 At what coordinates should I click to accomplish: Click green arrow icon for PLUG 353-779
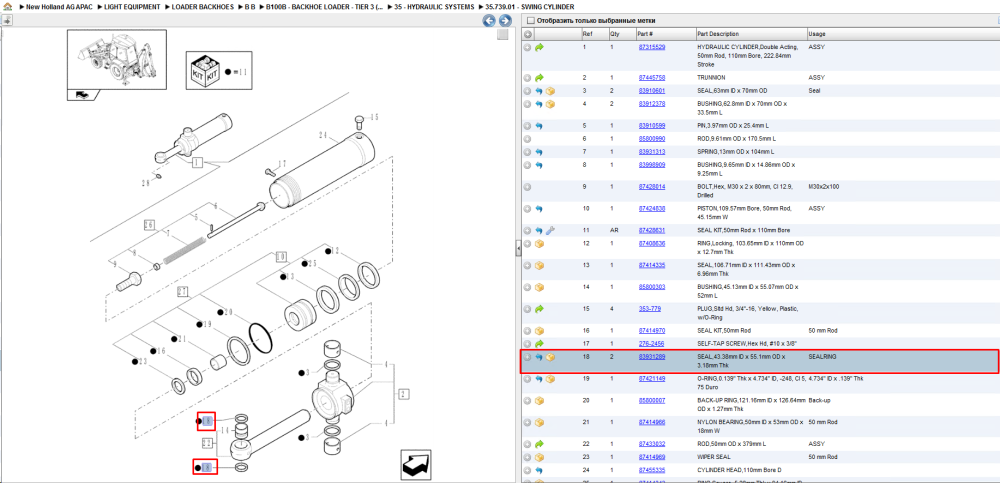click(540, 309)
